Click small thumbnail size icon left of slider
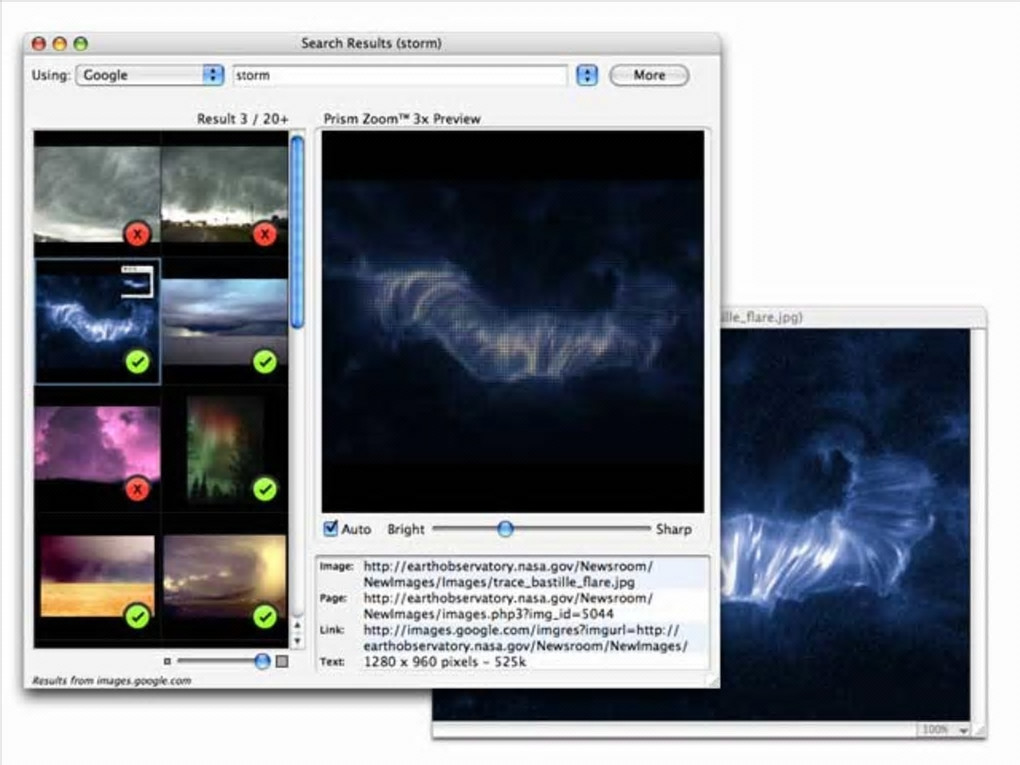1020x765 pixels. (x=167, y=661)
